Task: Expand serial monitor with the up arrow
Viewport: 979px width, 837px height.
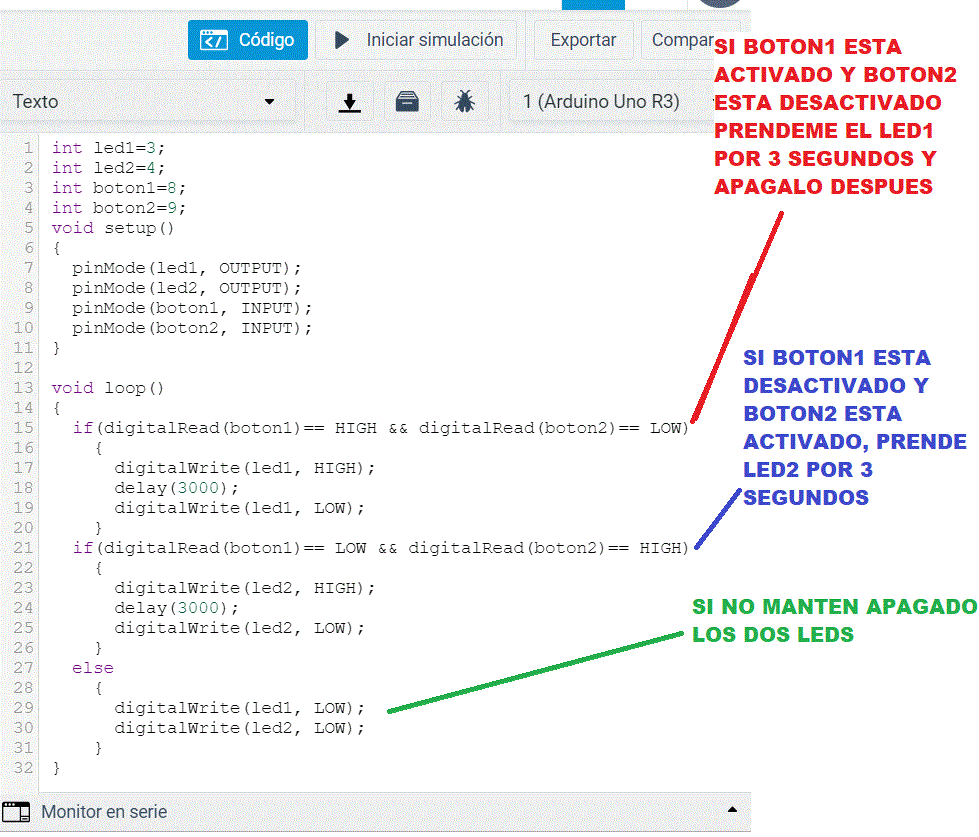Action: coord(732,810)
